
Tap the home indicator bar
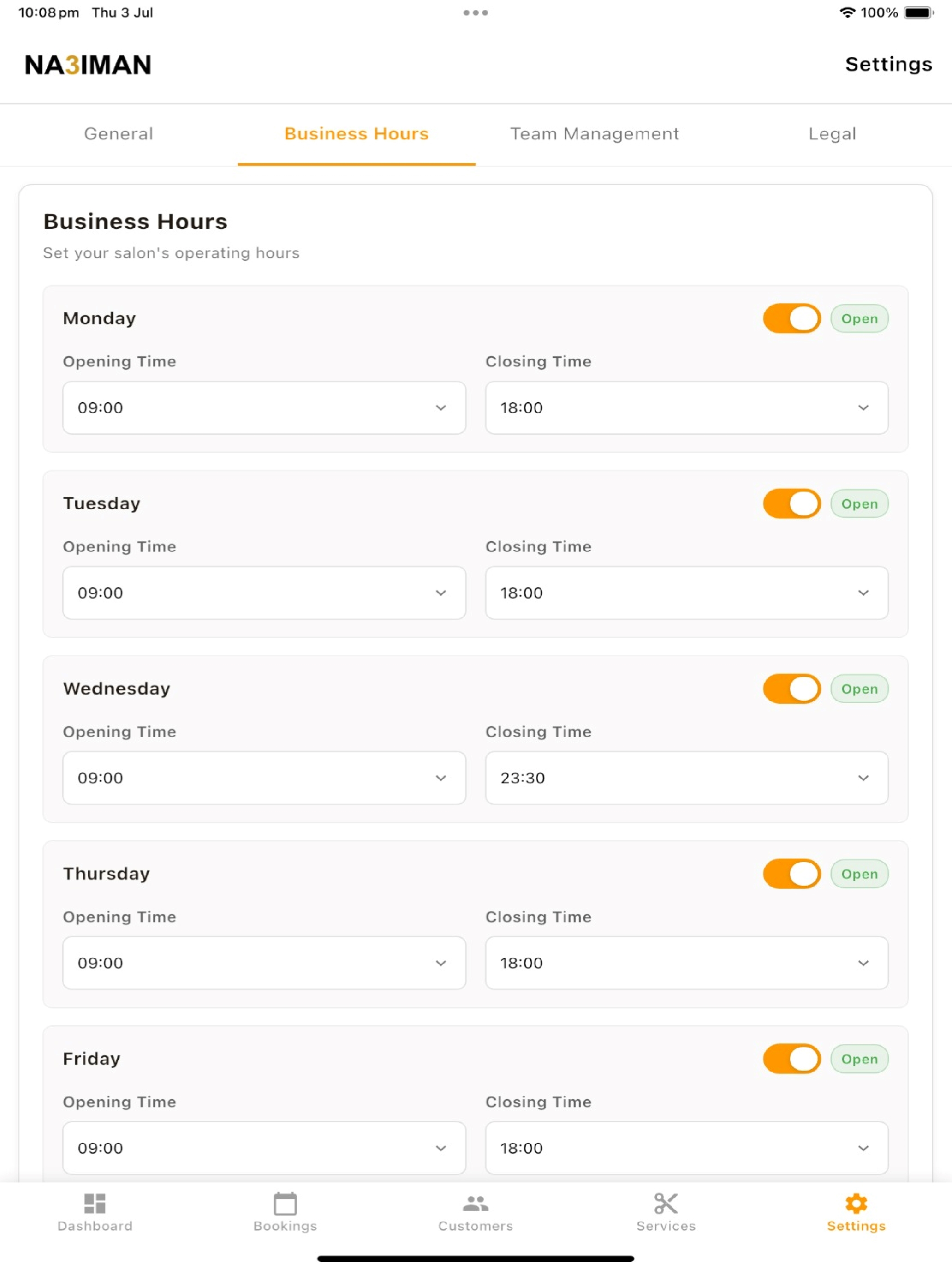tap(476, 1258)
